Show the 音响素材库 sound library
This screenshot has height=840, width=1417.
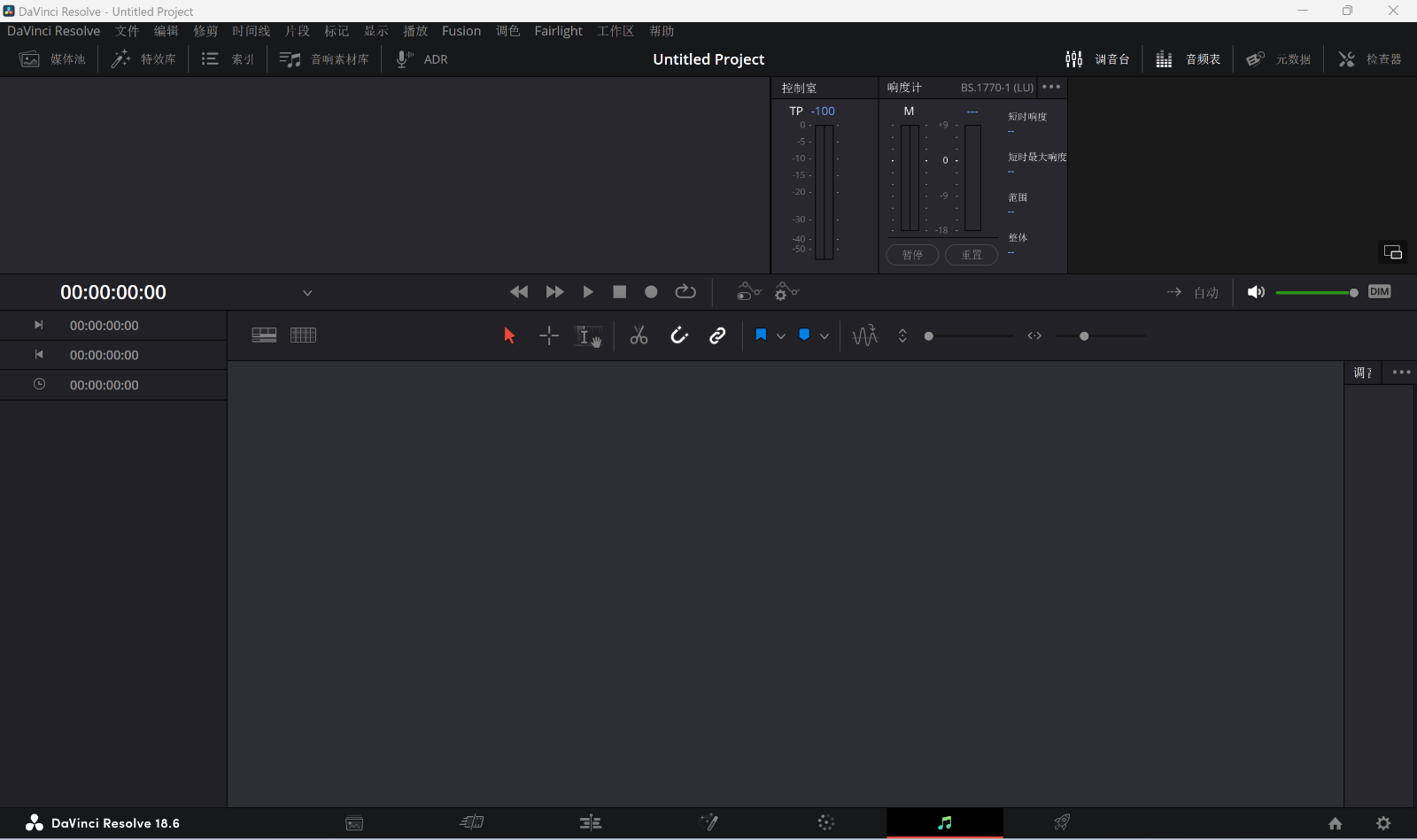pyautogui.click(x=323, y=59)
